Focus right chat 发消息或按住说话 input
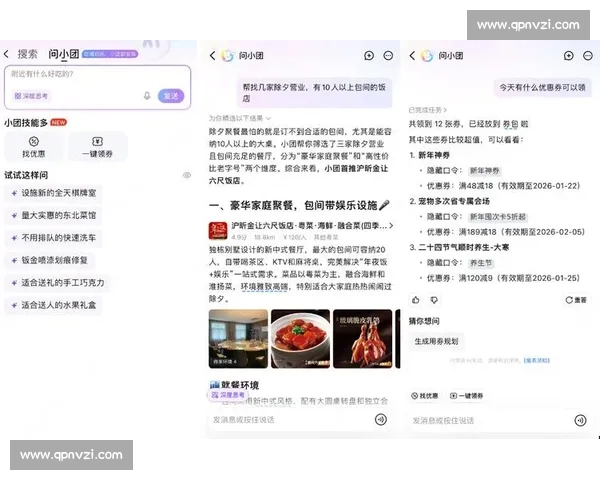This screenshot has width=600, height=480. point(490,421)
